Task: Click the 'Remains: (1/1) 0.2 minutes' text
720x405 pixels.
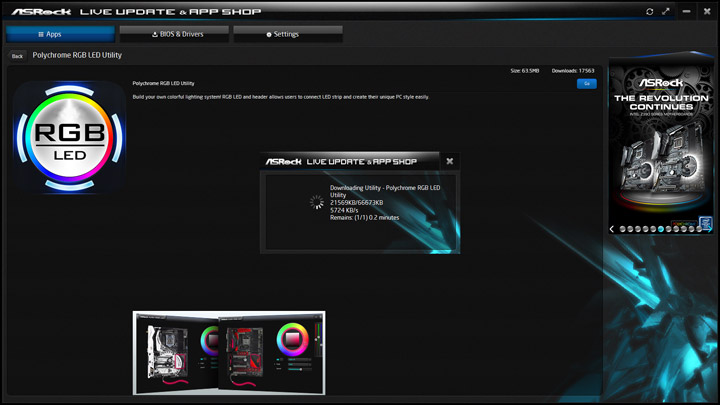Action: point(365,218)
